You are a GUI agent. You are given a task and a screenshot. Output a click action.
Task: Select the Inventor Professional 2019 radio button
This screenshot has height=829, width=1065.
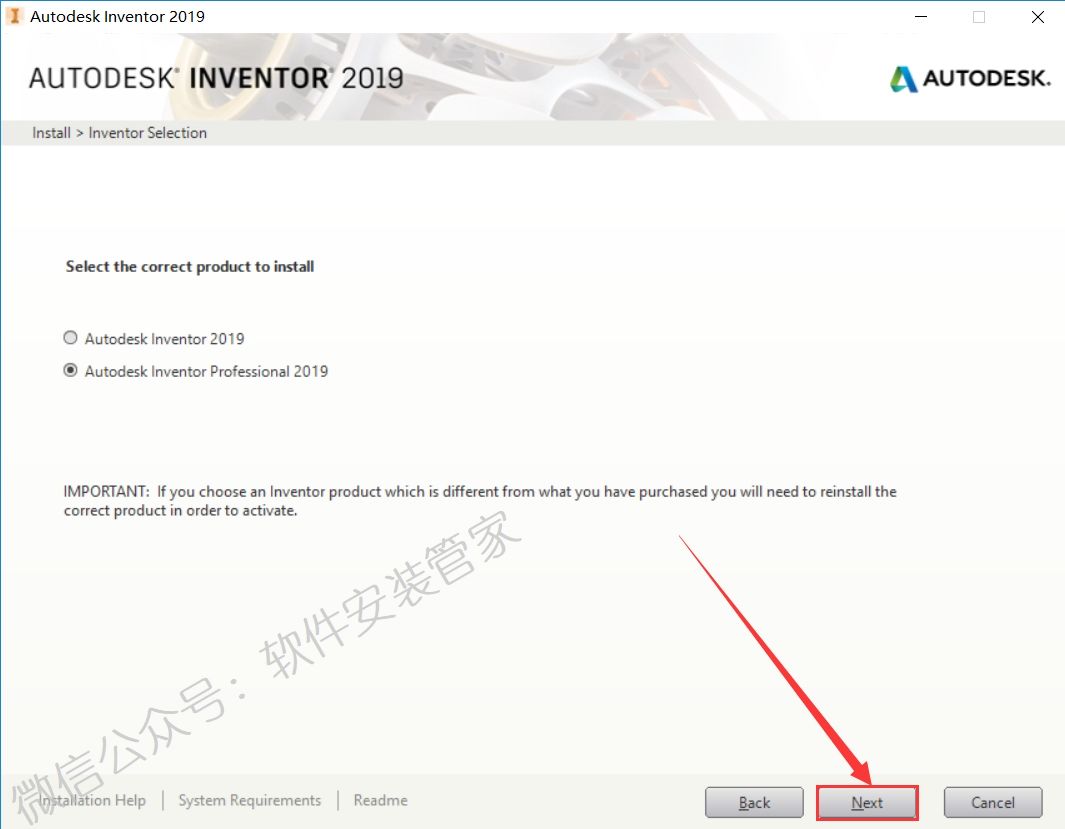pyautogui.click(x=70, y=370)
